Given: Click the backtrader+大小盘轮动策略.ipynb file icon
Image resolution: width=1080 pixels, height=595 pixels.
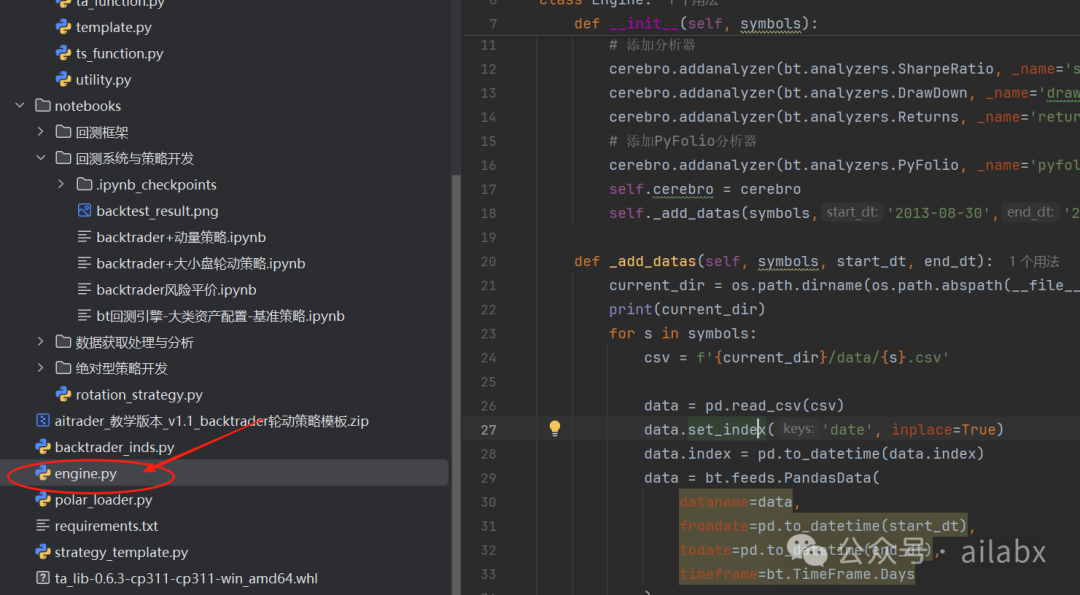Looking at the screenshot, I should [85, 263].
